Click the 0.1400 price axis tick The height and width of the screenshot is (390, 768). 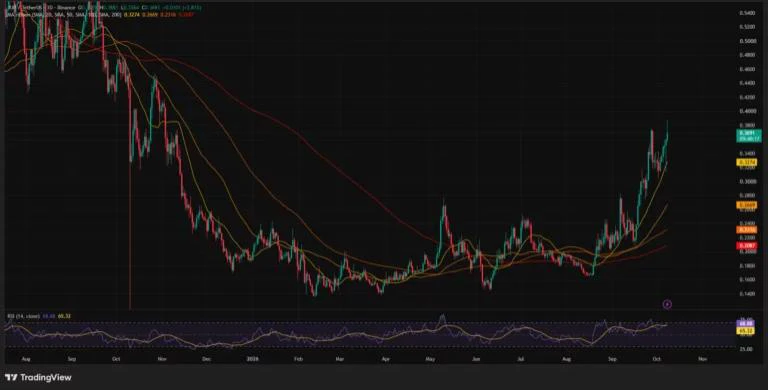point(747,293)
